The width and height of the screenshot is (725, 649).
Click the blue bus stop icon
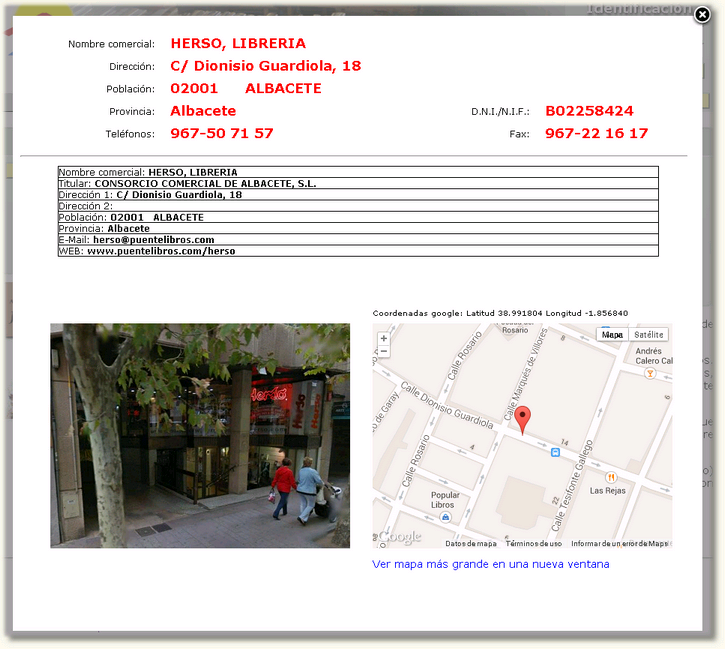(x=555, y=452)
